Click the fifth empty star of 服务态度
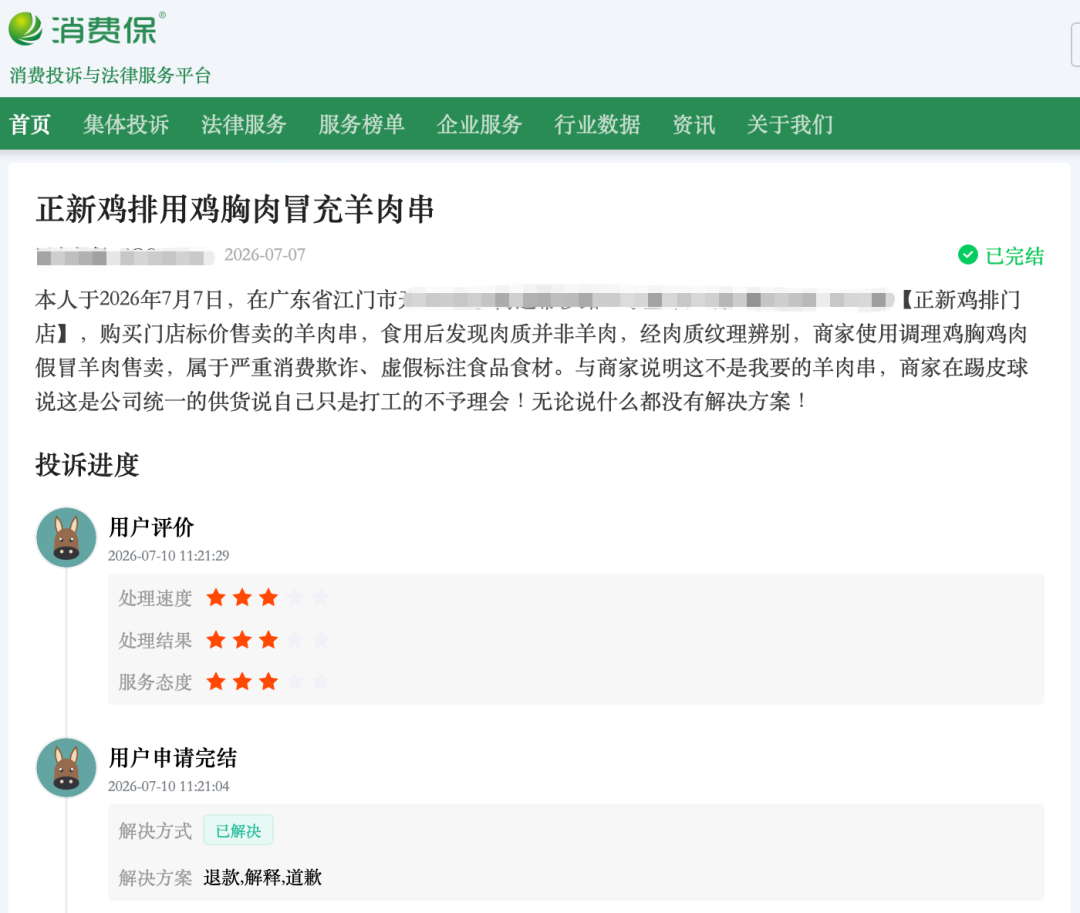This screenshot has width=1080, height=913. pos(321,682)
